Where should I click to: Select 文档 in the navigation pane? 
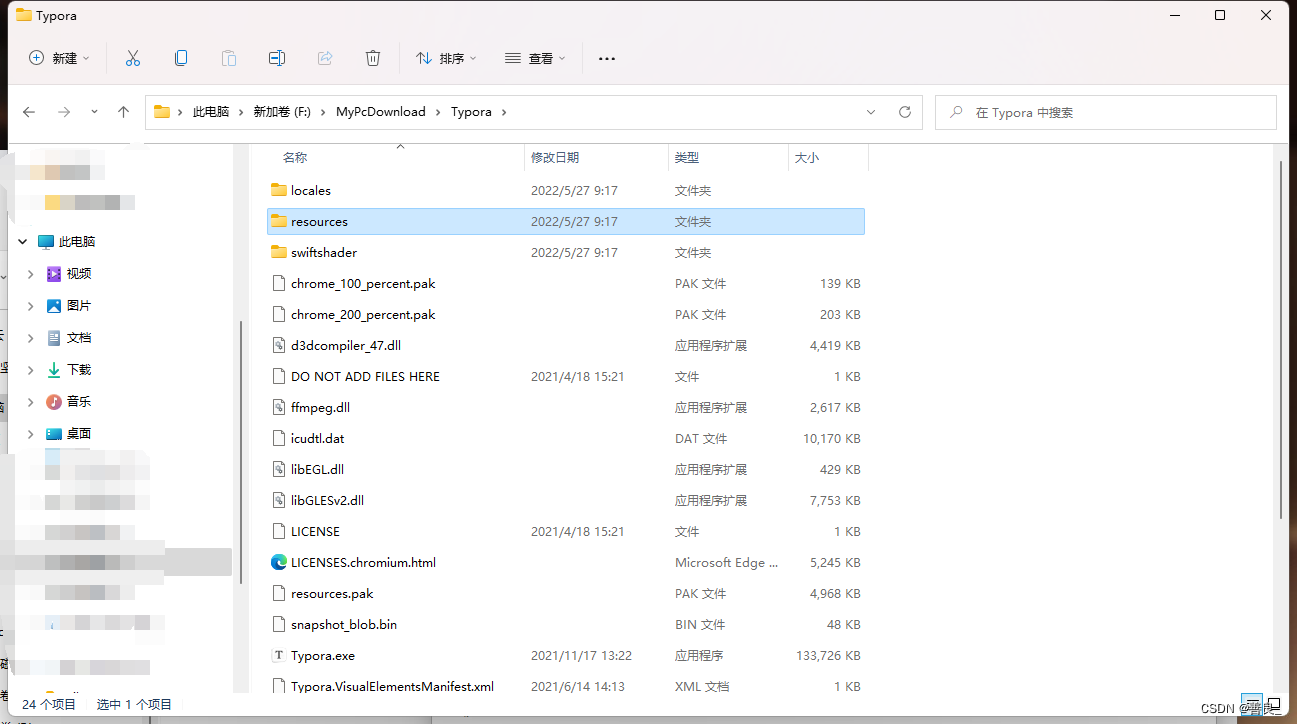point(79,338)
